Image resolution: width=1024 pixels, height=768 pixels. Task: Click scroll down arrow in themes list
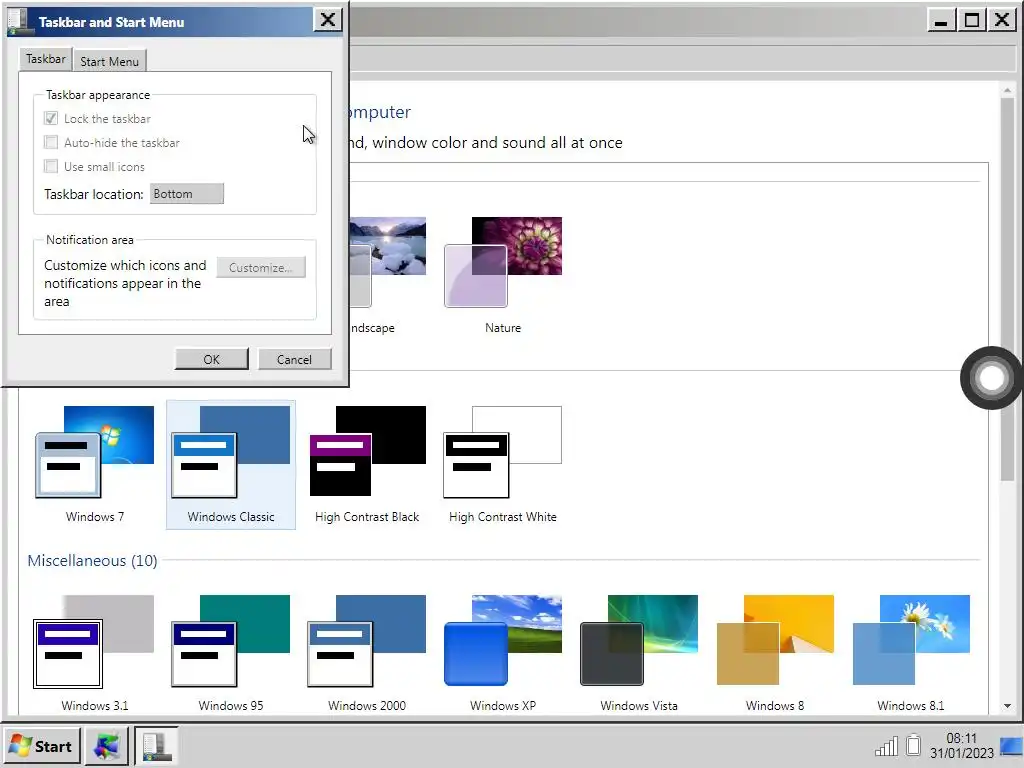click(1007, 706)
